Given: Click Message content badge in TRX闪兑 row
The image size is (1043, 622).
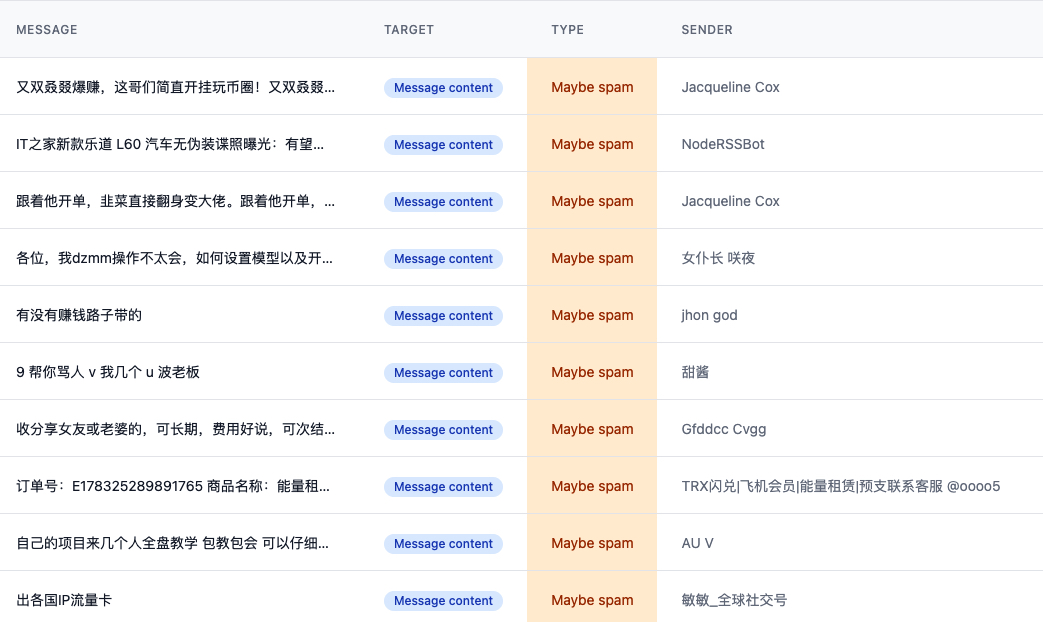Looking at the screenshot, I should (443, 487).
